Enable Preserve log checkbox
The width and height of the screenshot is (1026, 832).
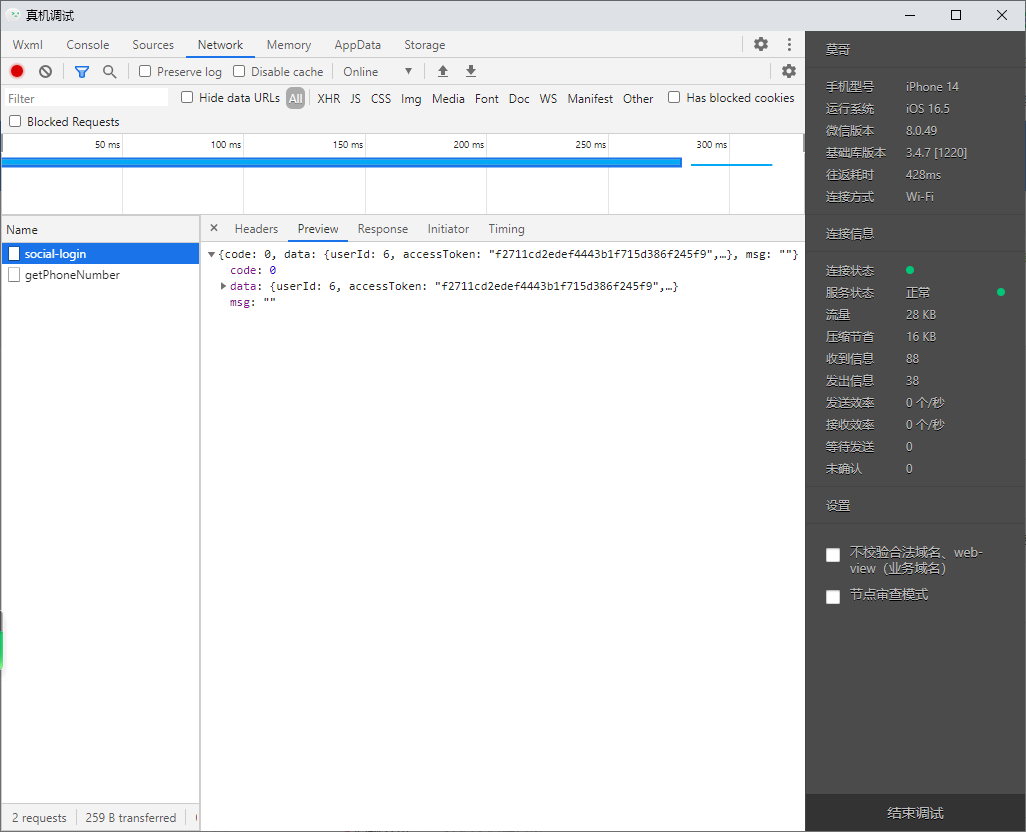pos(145,71)
